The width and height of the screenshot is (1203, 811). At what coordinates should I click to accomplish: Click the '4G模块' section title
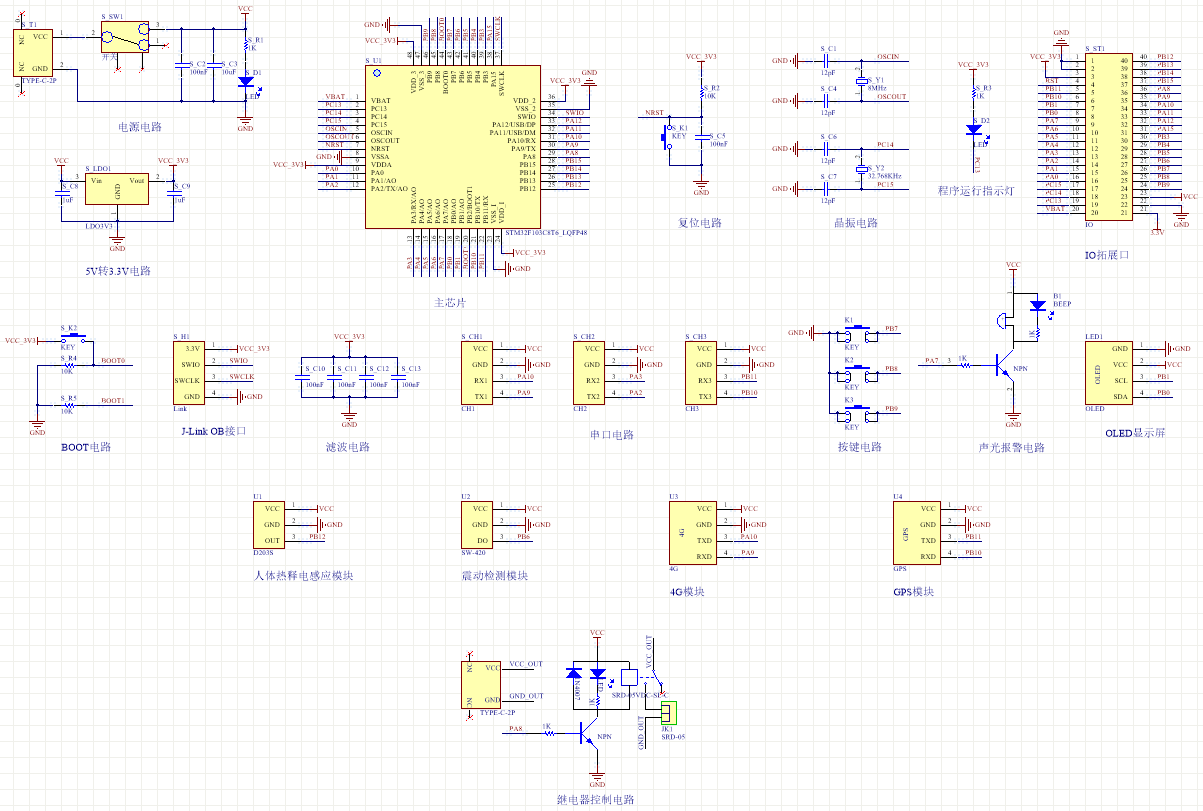687,591
